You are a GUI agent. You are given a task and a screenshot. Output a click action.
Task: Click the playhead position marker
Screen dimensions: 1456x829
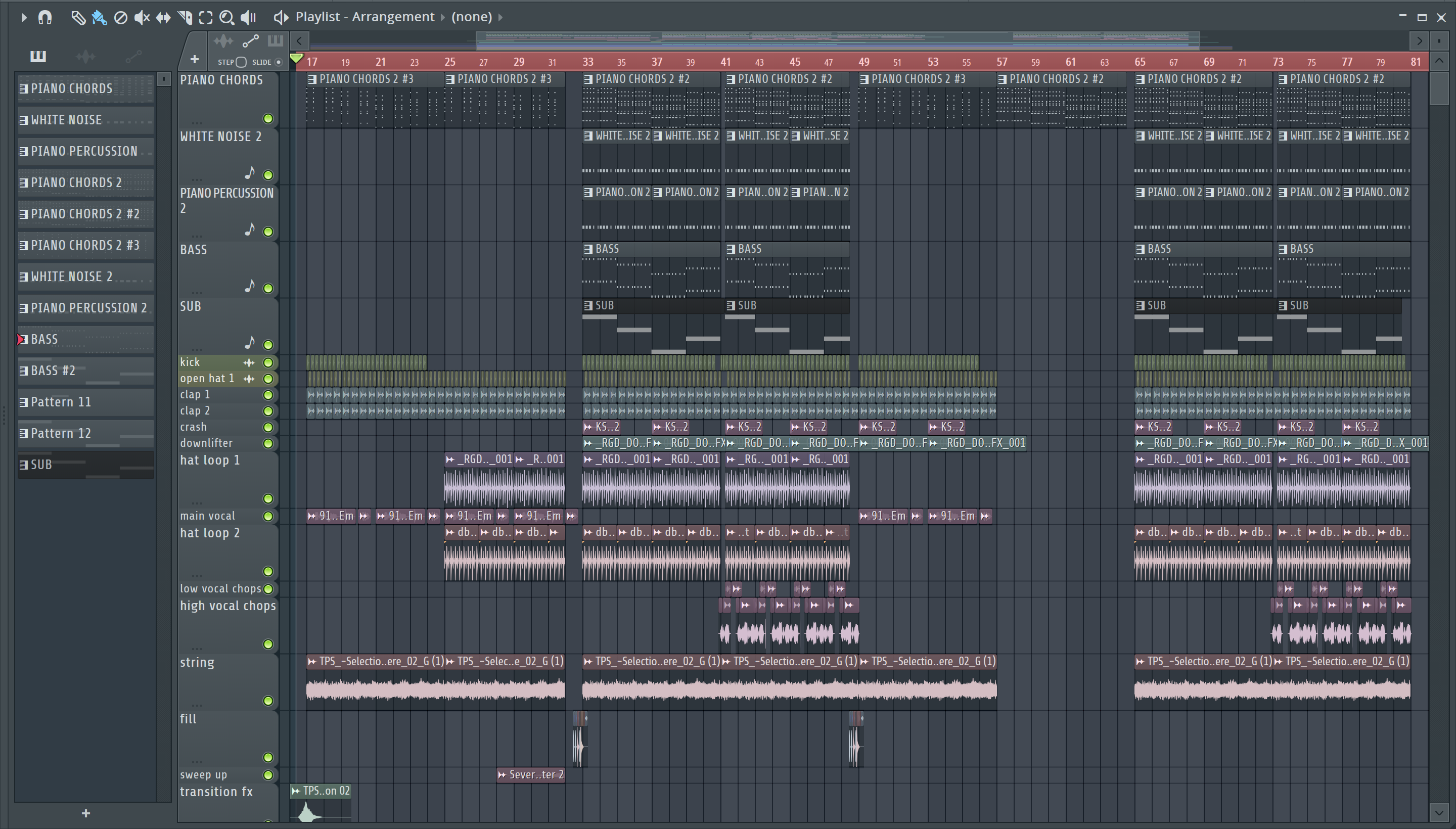pyautogui.click(x=296, y=58)
